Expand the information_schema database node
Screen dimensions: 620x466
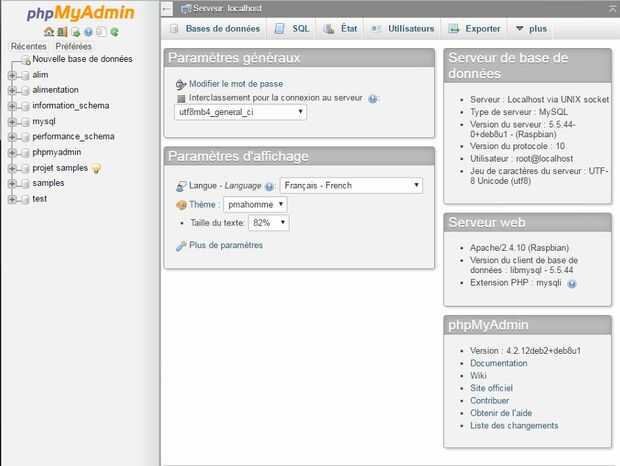[12, 106]
